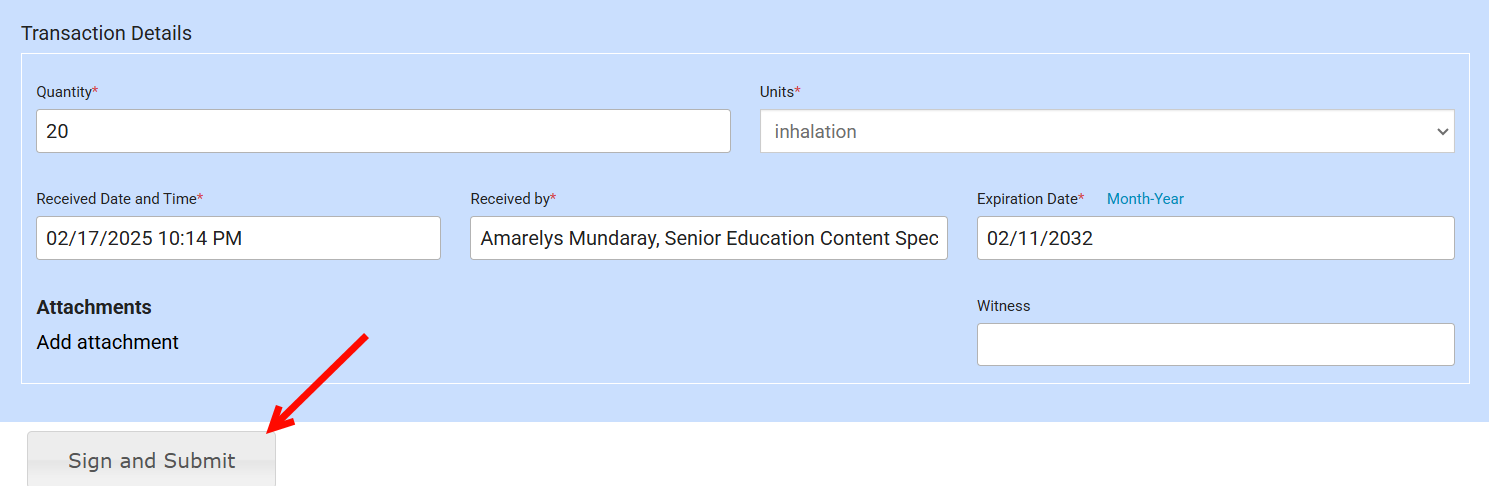Click Add attachment
This screenshot has height=486, width=1490.
(x=108, y=342)
